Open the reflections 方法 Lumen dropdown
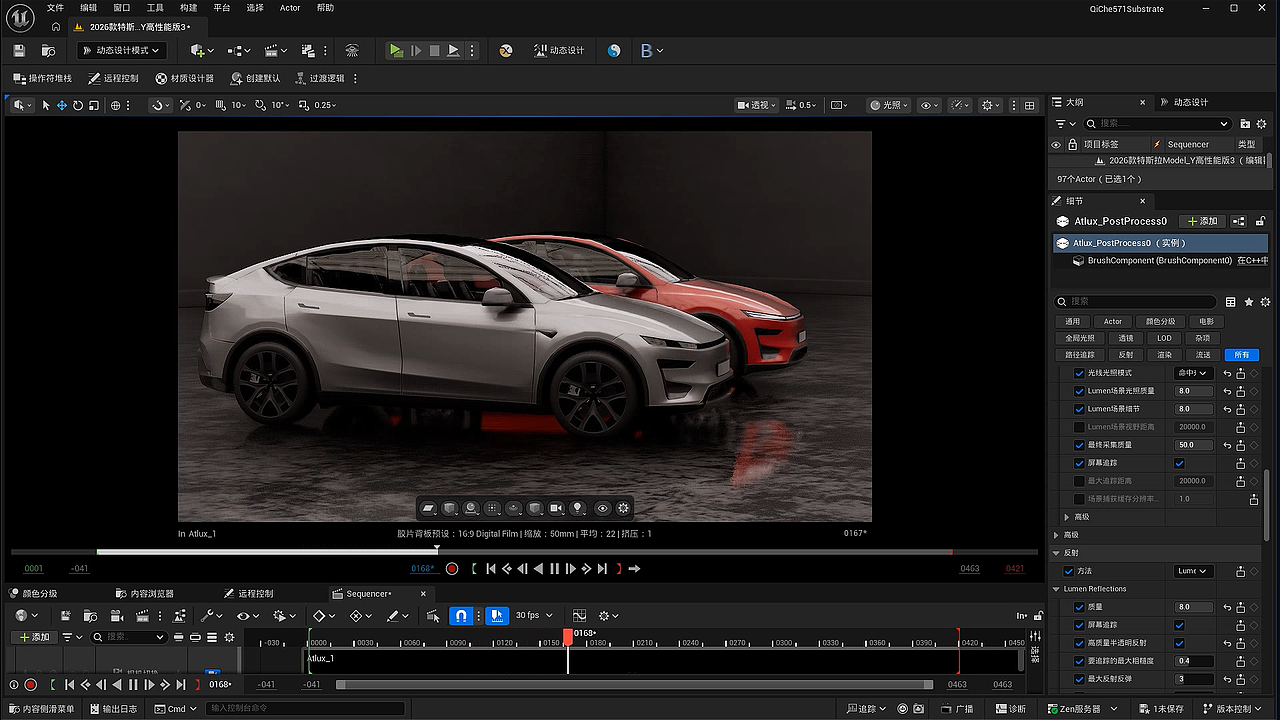The height and width of the screenshot is (720, 1280). pos(1193,571)
